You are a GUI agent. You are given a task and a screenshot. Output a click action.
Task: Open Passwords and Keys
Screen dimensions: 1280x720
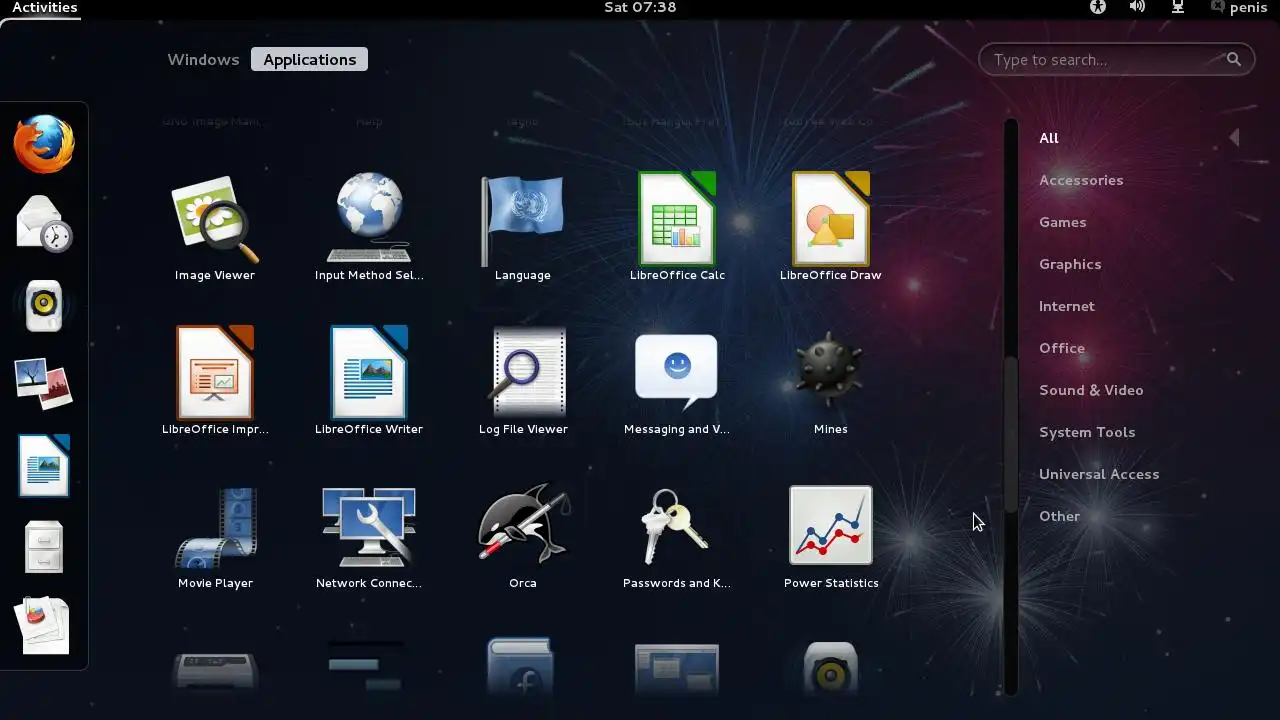point(677,536)
